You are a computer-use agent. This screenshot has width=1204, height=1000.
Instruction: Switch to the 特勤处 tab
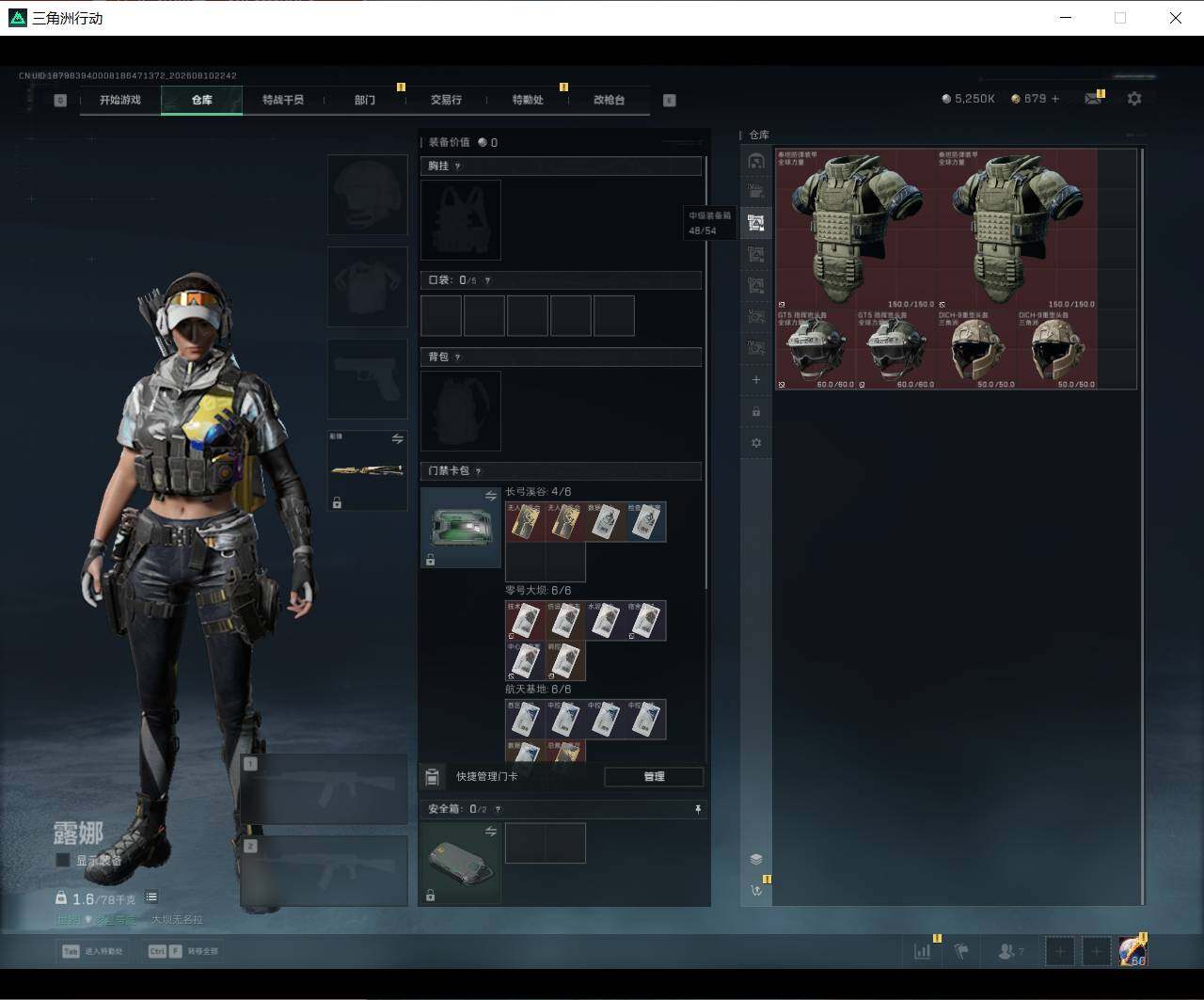528,100
